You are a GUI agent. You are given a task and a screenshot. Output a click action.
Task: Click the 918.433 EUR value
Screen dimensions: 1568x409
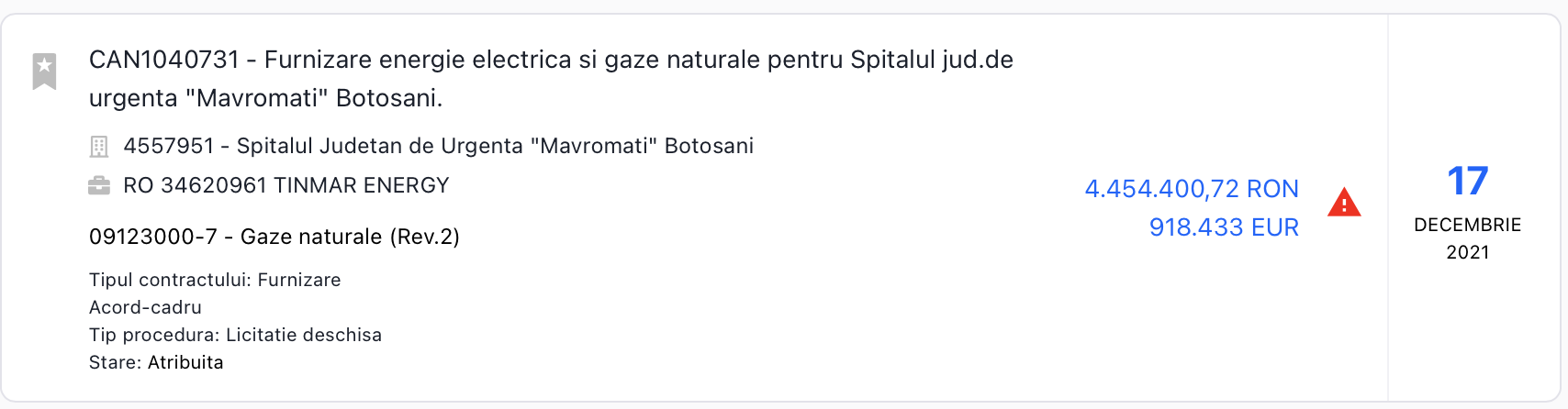coord(1223,227)
